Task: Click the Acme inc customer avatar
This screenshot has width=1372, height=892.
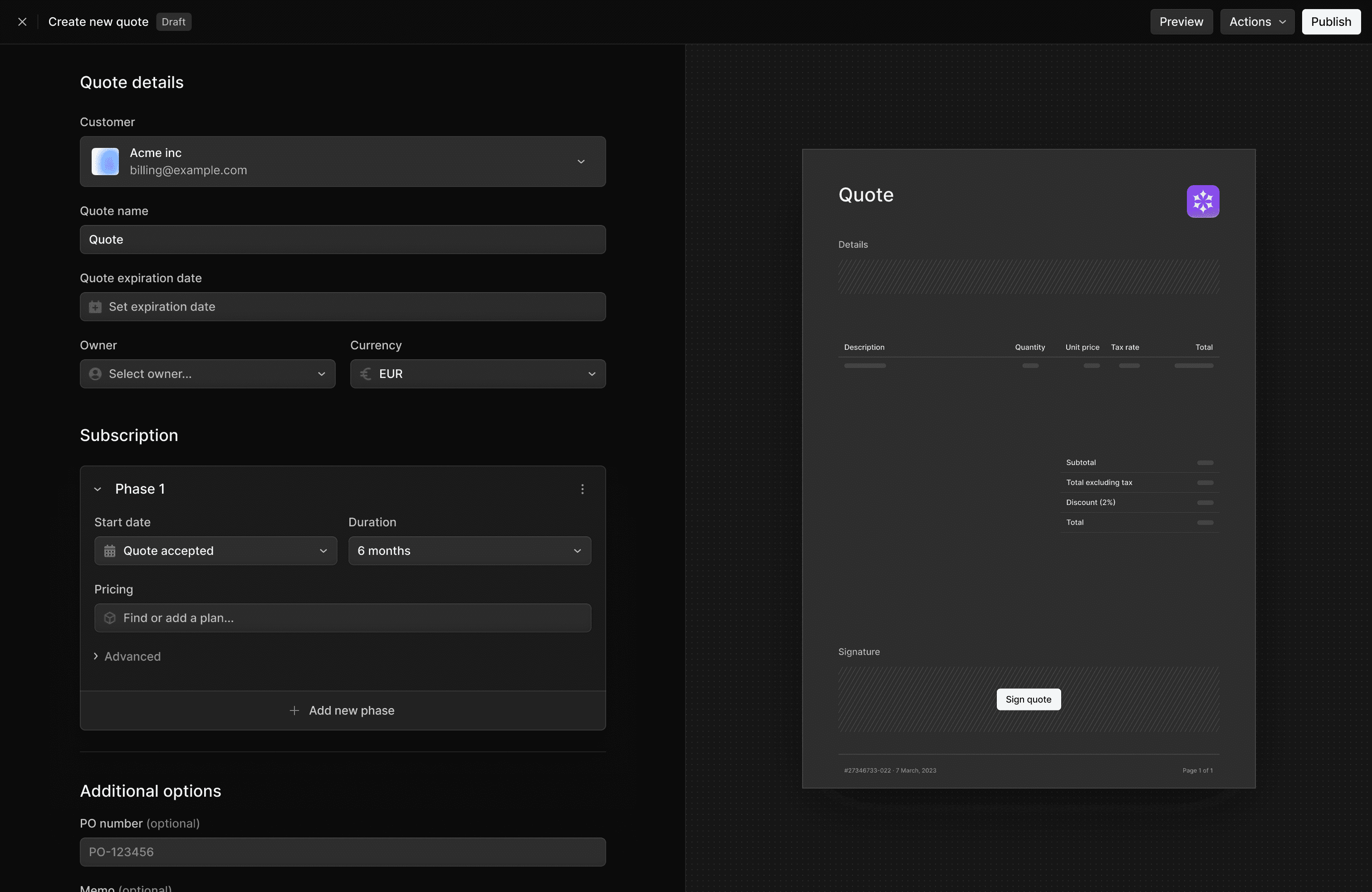Action: click(106, 162)
